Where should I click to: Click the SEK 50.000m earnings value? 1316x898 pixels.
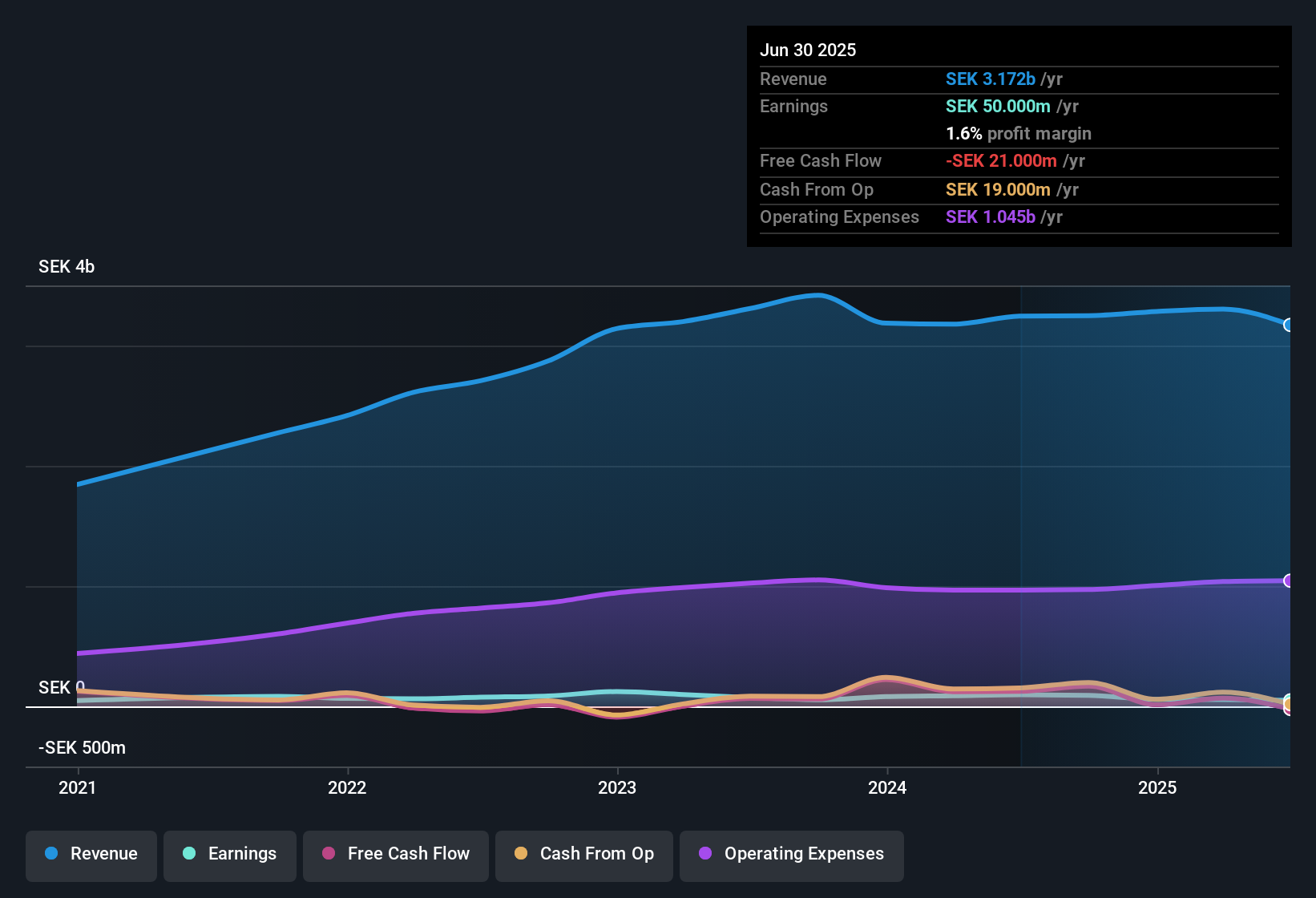[998, 106]
